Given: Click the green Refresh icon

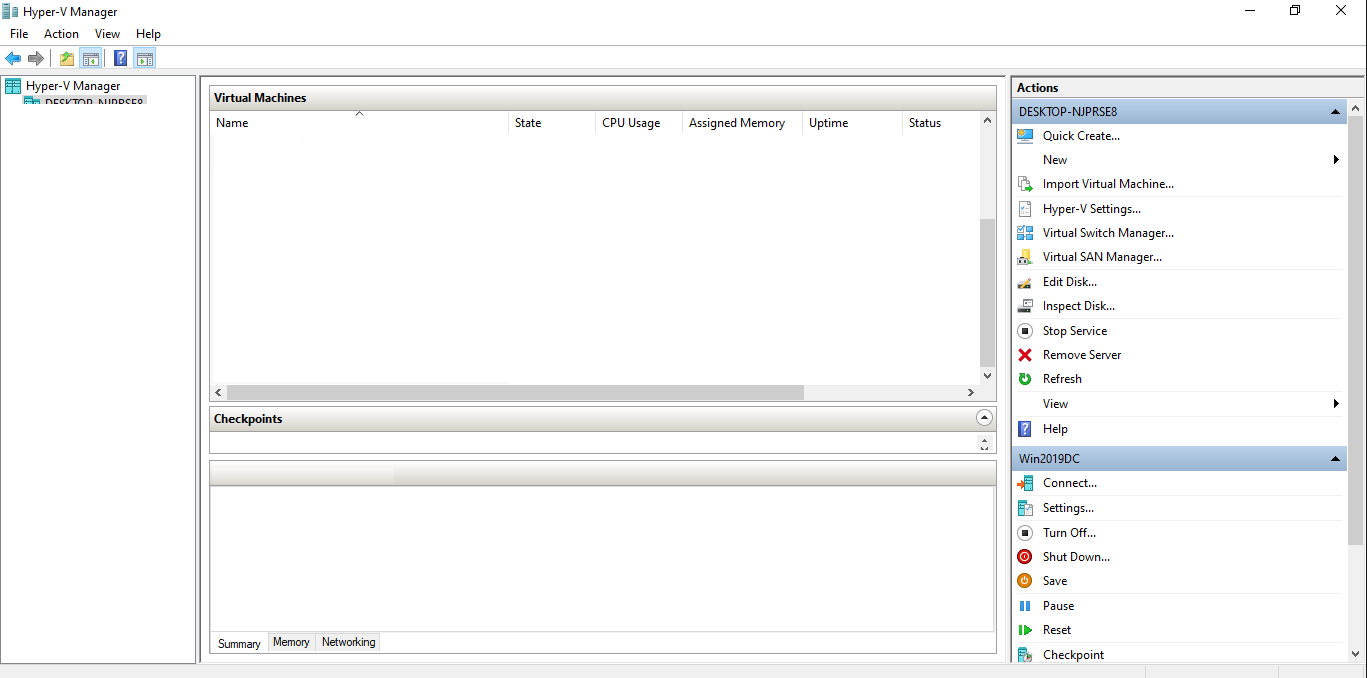Looking at the screenshot, I should pyautogui.click(x=1025, y=379).
